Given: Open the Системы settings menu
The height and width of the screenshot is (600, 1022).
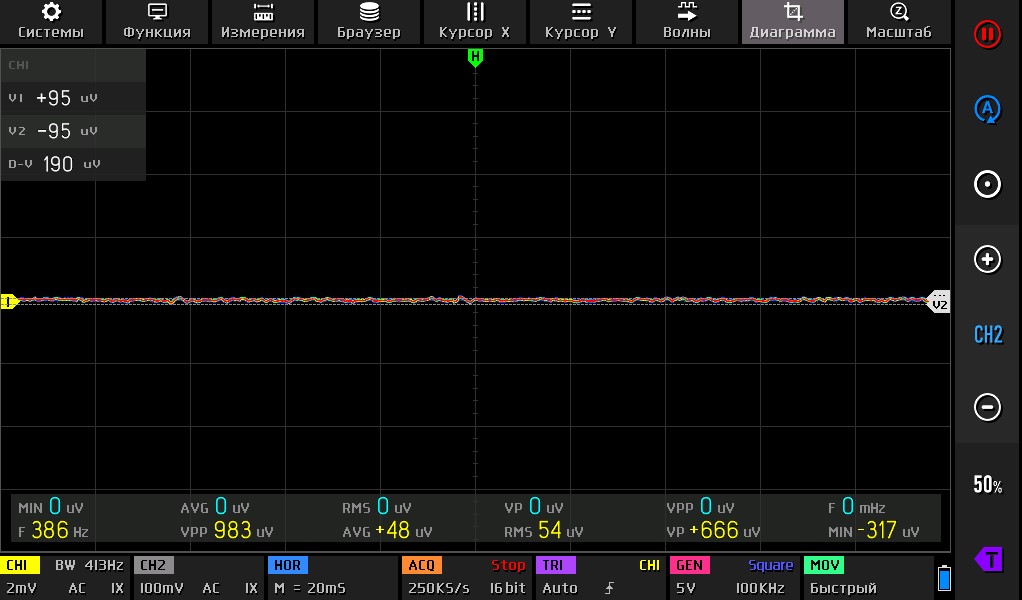Looking at the screenshot, I should 51,21.
